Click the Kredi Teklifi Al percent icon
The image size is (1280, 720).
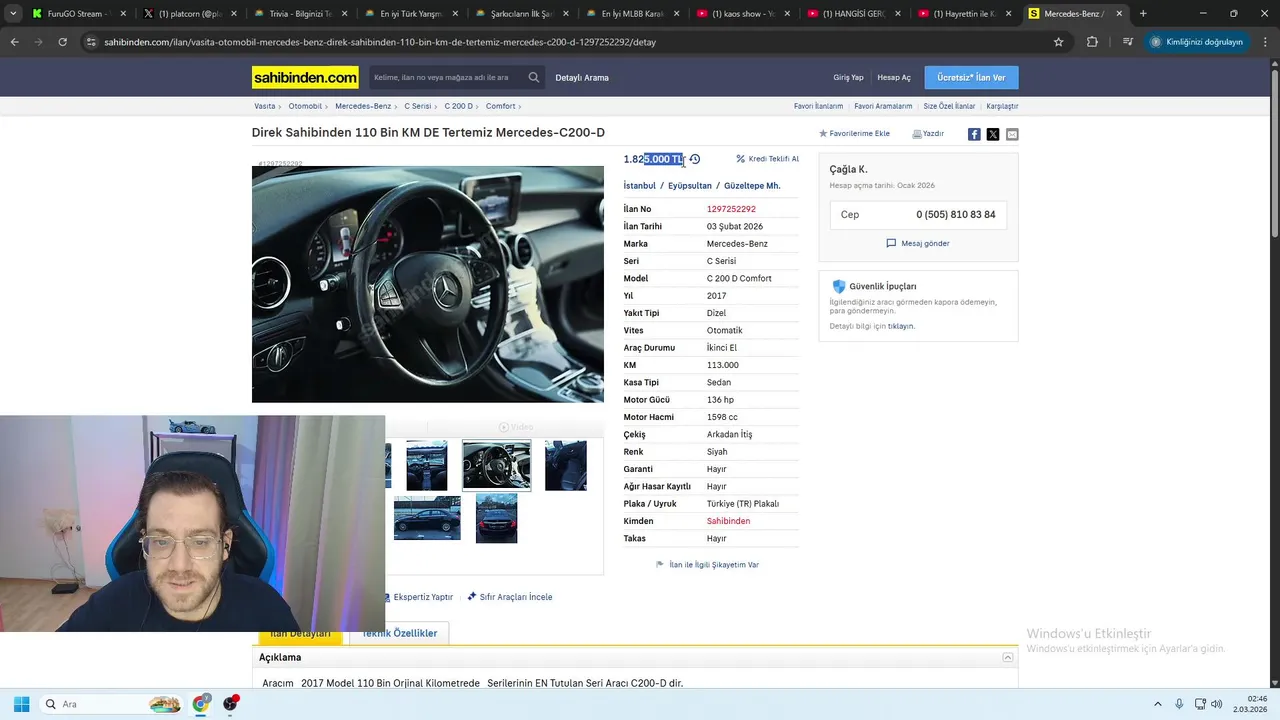[x=741, y=159]
